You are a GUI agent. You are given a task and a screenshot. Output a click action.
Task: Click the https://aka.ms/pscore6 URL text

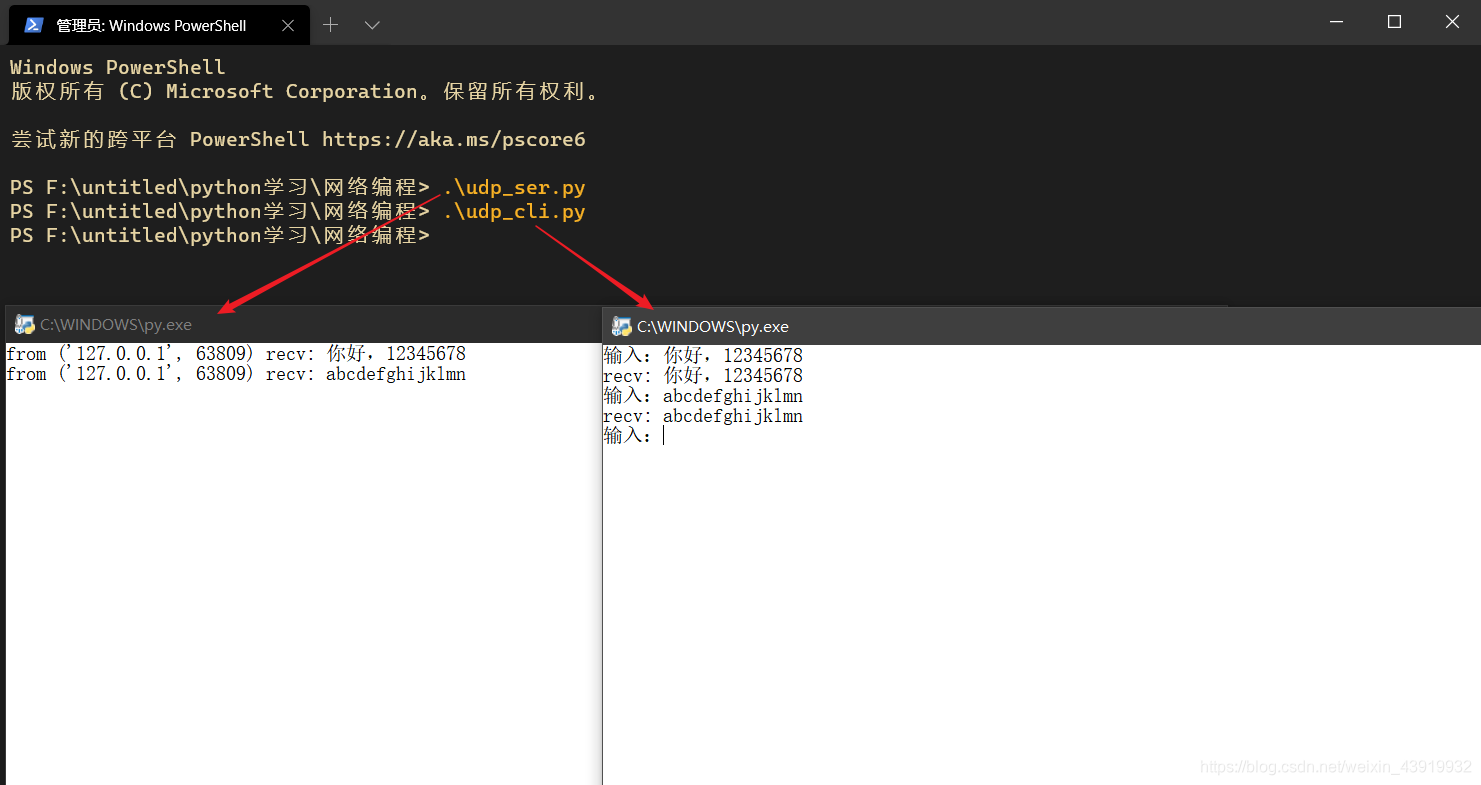tap(454, 139)
